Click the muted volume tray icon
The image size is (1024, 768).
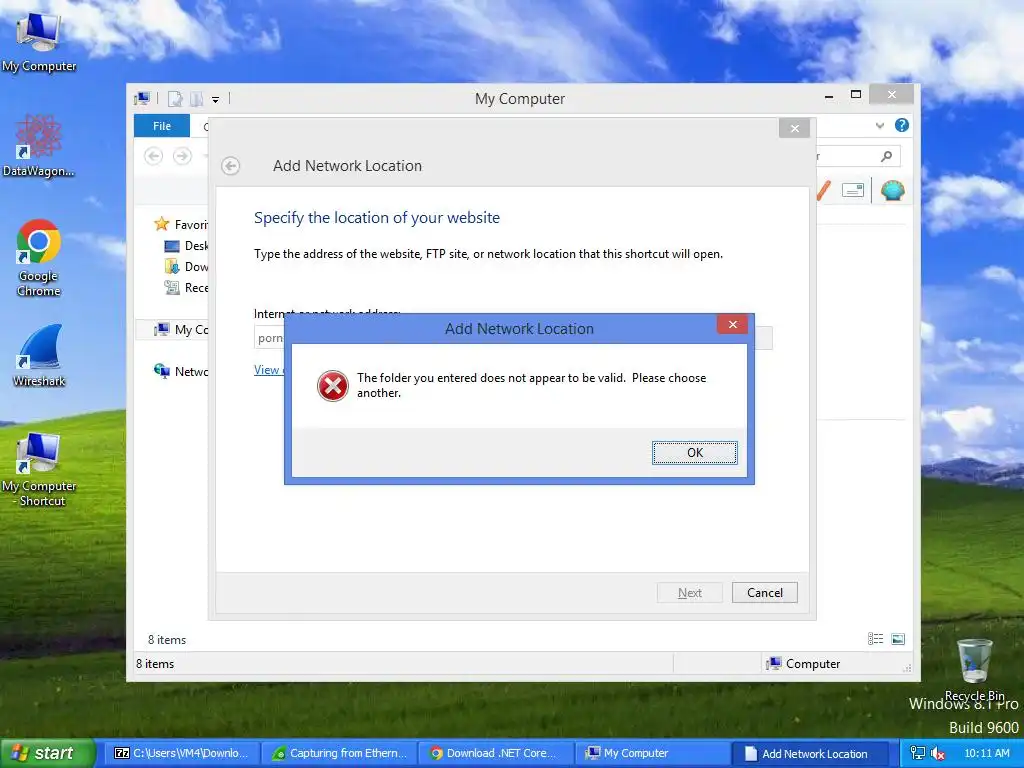[938, 753]
